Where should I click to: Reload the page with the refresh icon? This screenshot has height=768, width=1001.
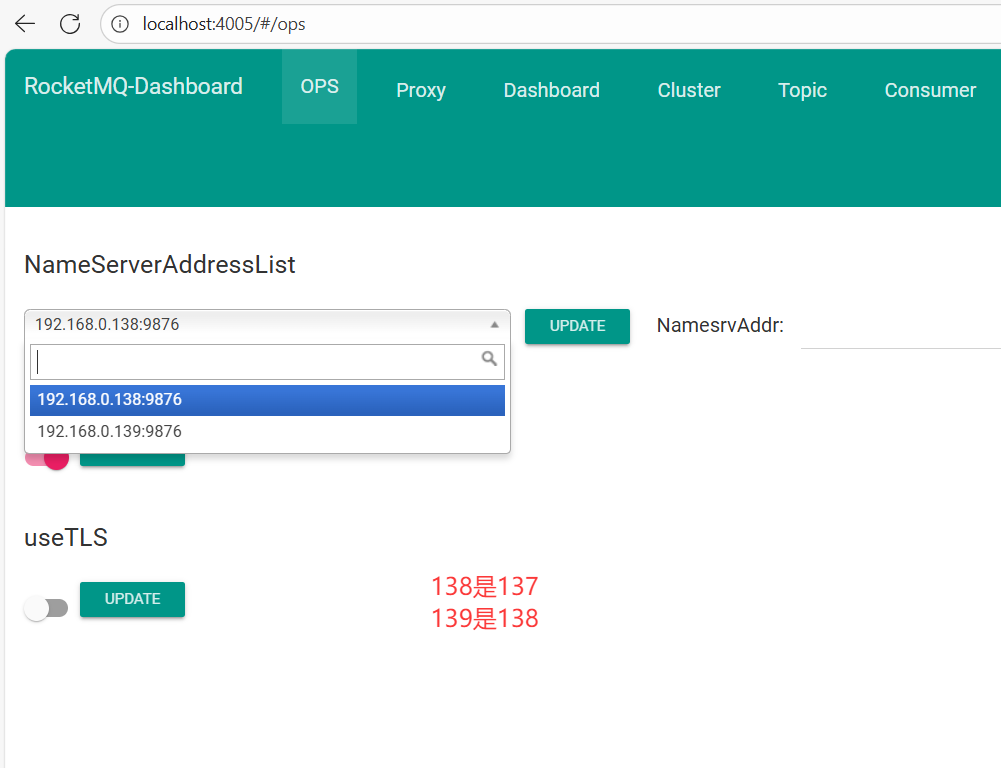pyautogui.click(x=70, y=24)
